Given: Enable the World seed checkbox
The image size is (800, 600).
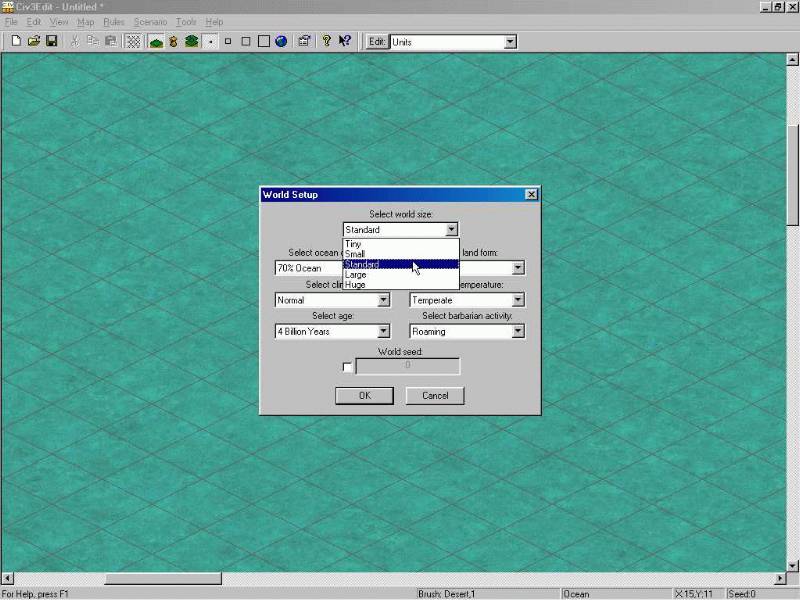Looking at the screenshot, I should 347,367.
